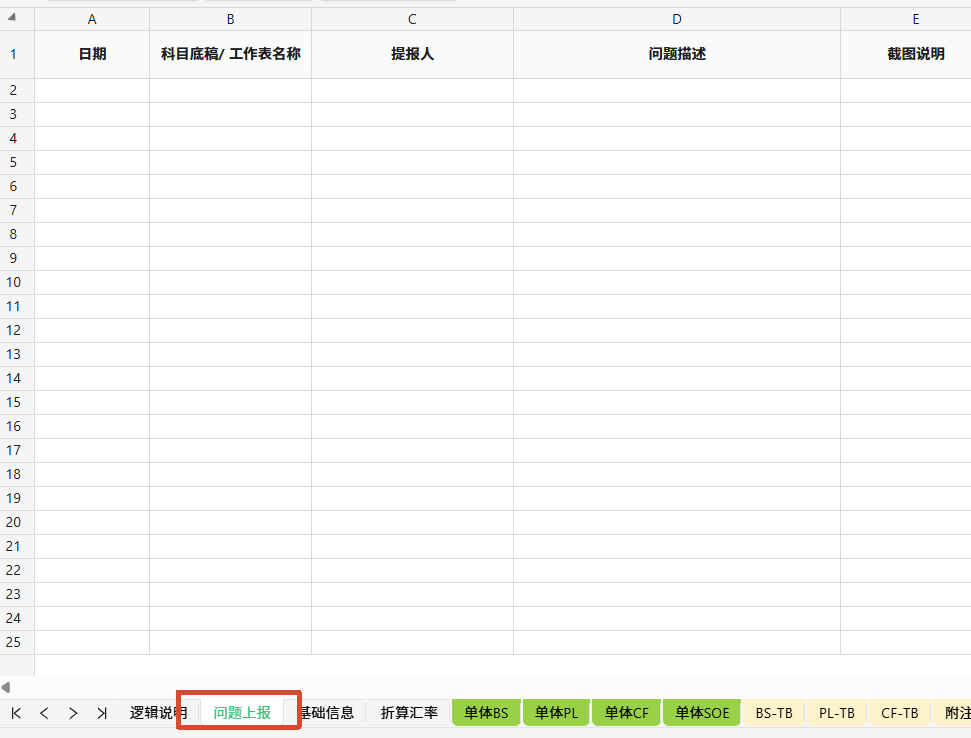Click the 提报人 header cell
This screenshot has width=971, height=738.
pyautogui.click(x=412, y=54)
